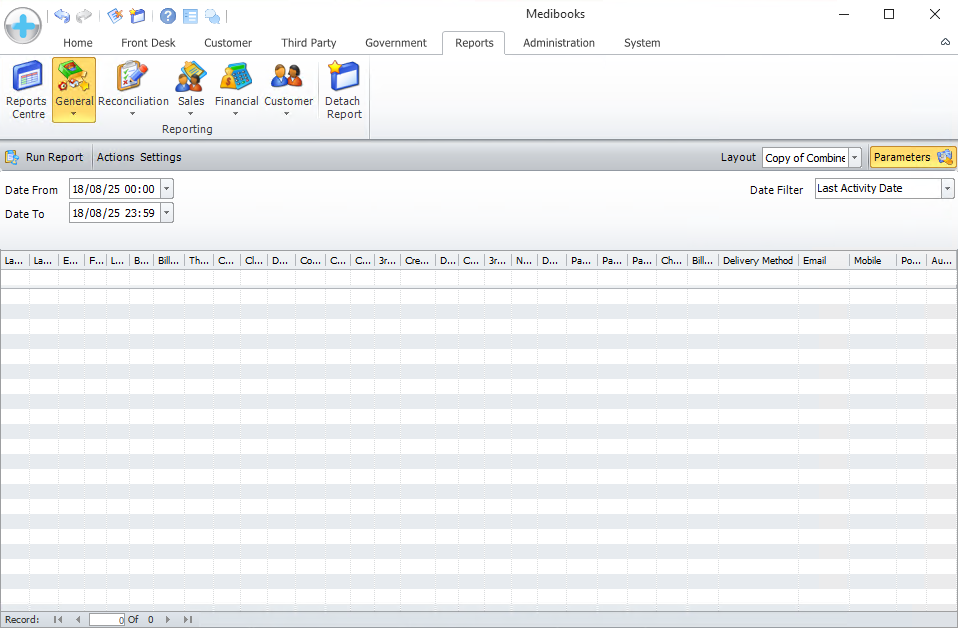The width and height of the screenshot is (958, 628).
Task: Click the Help question mark icon
Action: [167, 16]
